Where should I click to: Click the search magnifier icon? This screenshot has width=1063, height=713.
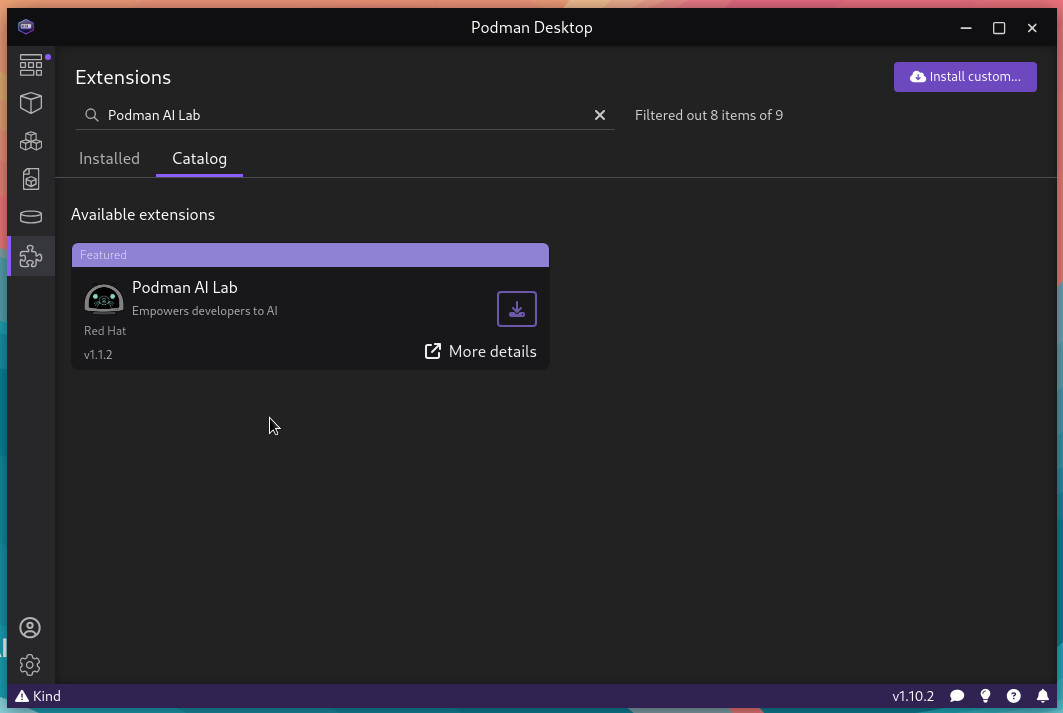click(x=92, y=115)
